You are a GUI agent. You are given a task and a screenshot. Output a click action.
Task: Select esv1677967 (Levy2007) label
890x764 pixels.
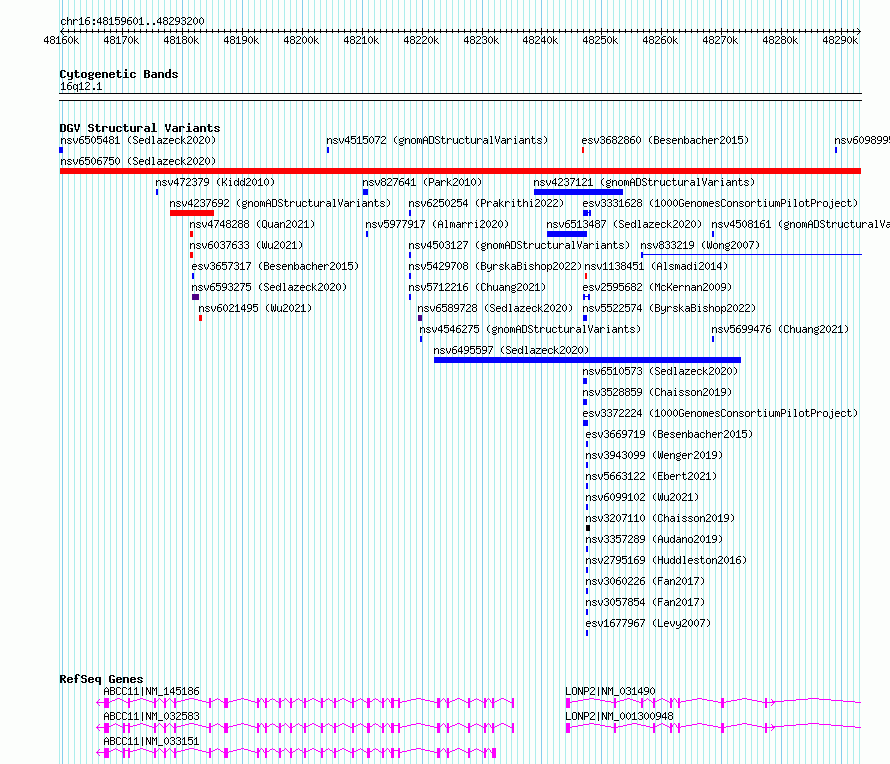click(x=648, y=623)
